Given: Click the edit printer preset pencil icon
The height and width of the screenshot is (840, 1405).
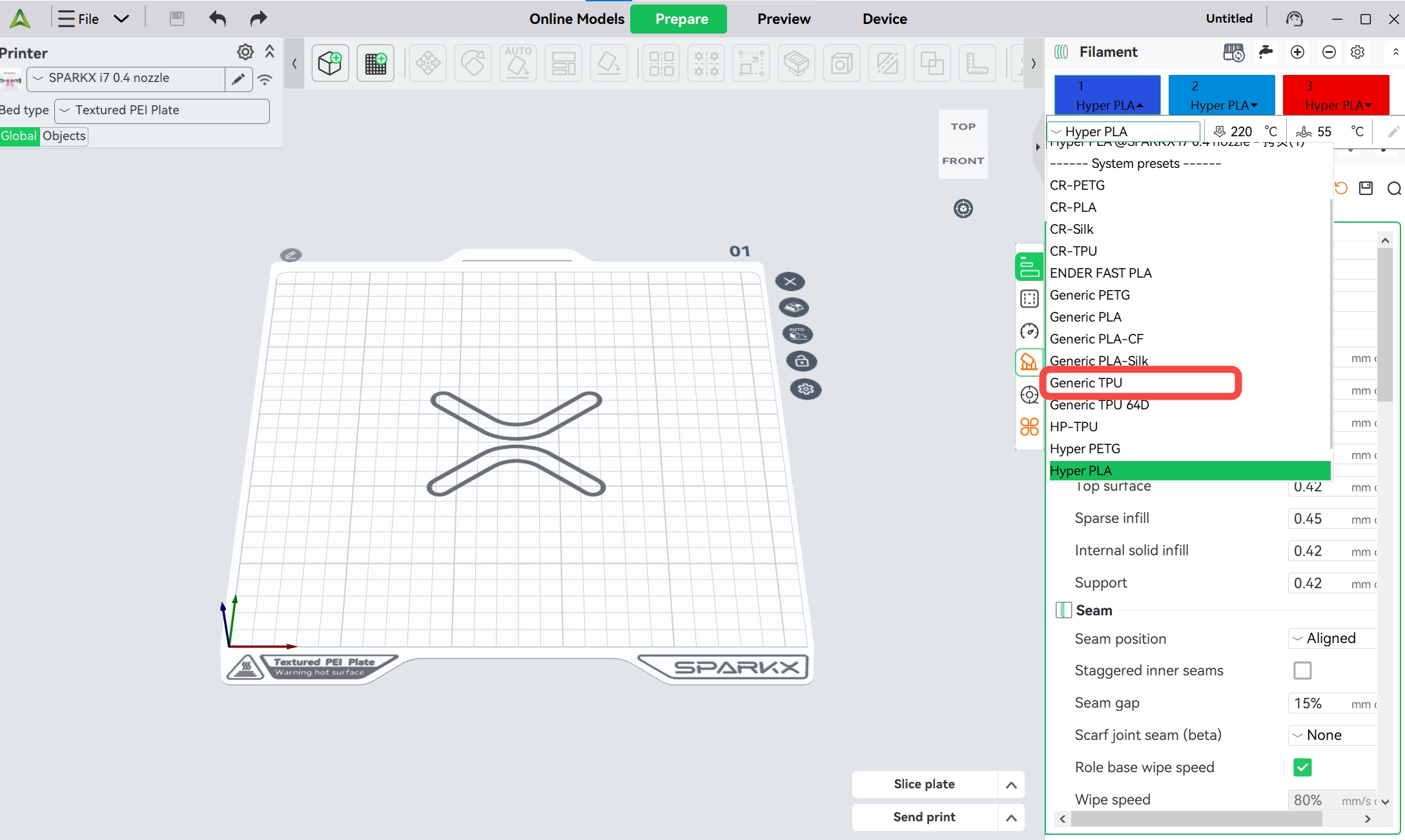Looking at the screenshot, I should pos(238,79).
